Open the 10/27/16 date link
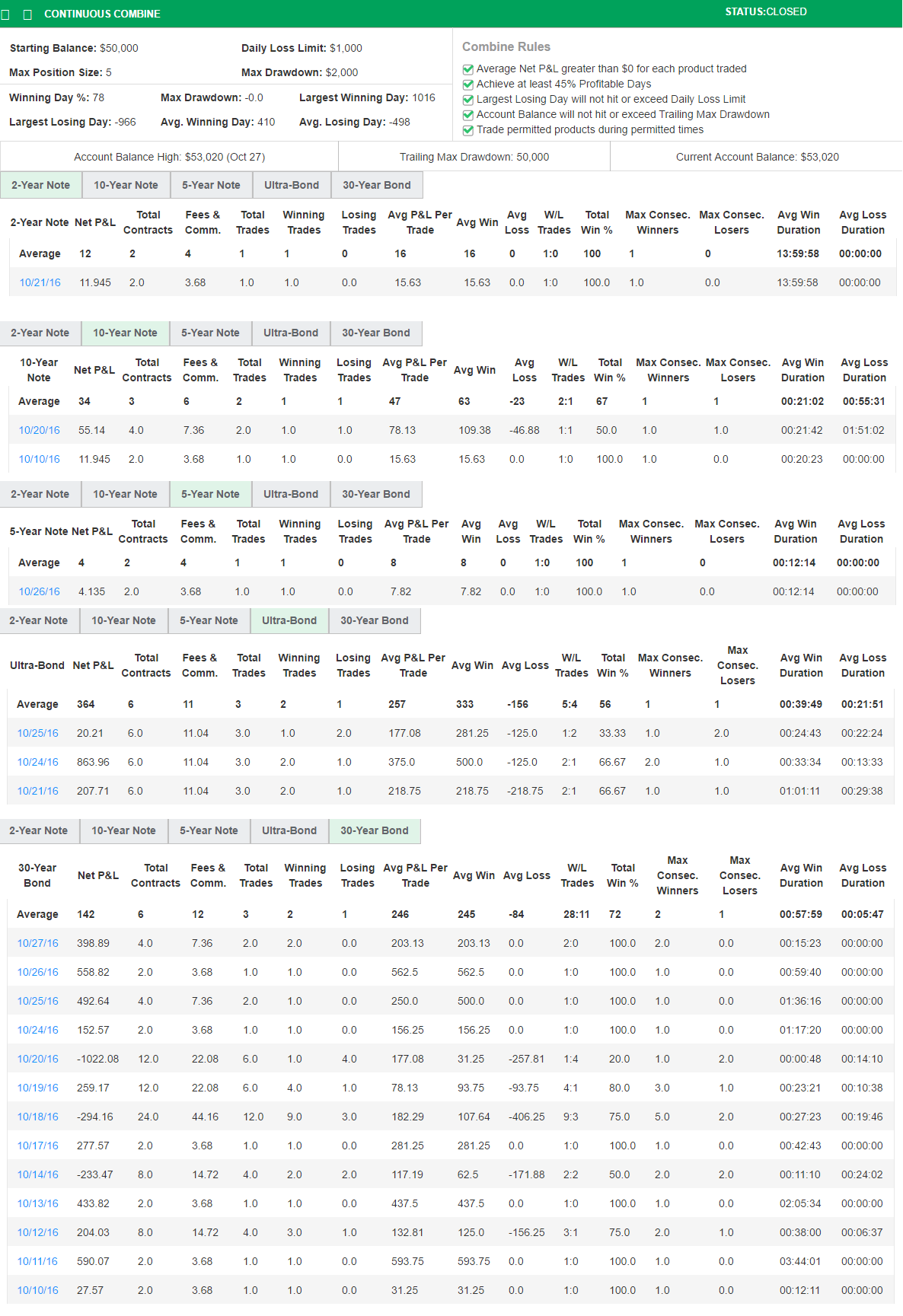Screen dimensions: 903x1316 tap(38, 943)
